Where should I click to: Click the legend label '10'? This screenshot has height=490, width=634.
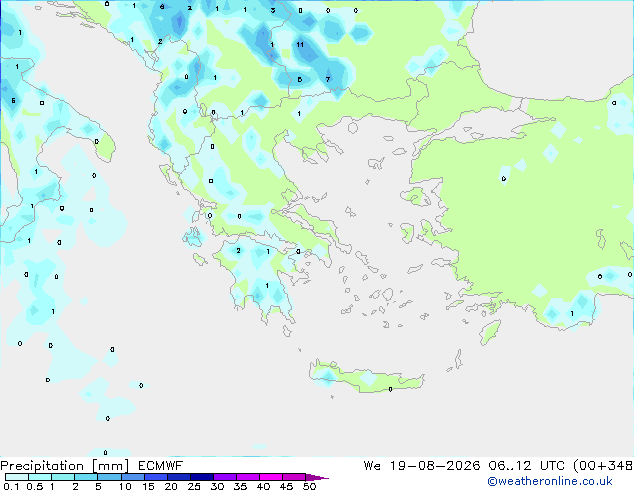(125, 486)
